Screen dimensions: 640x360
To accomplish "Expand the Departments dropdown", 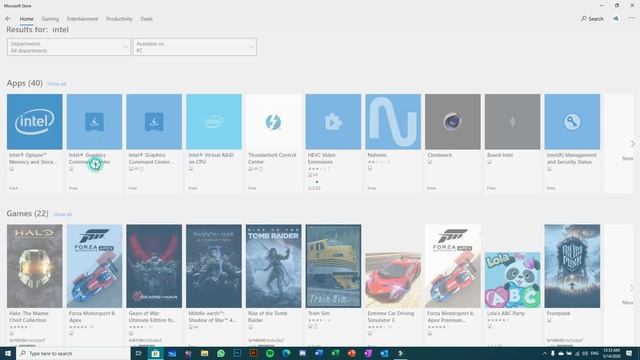I will (x=69, y=47).
